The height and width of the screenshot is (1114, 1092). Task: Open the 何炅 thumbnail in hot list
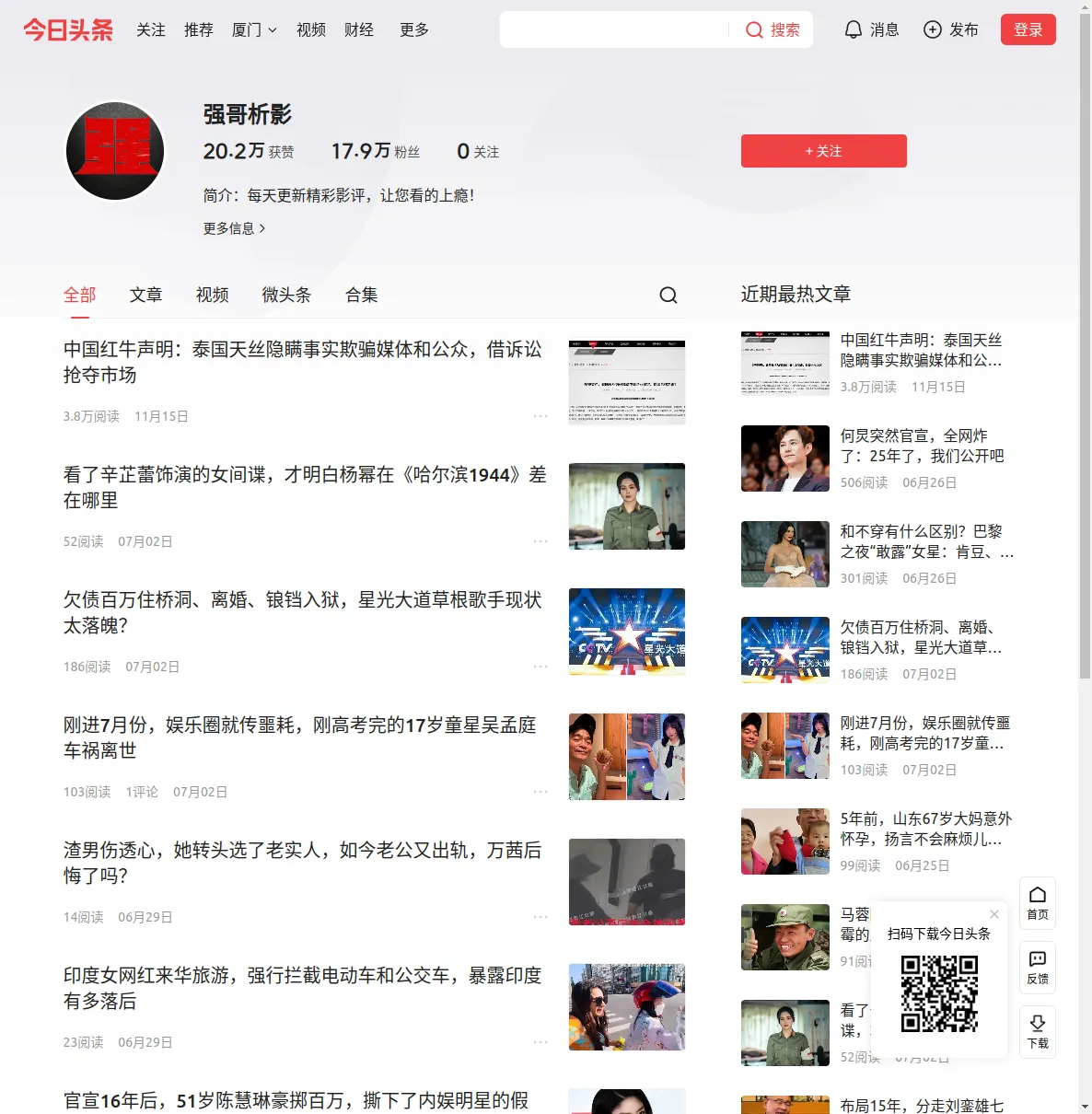click(x=785, y=458)
